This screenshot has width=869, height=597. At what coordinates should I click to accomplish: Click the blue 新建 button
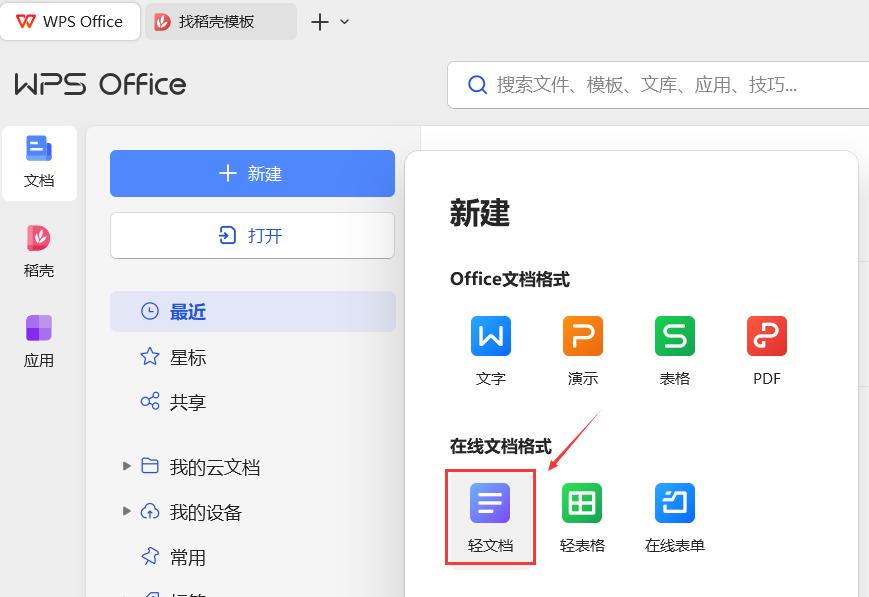252,173
